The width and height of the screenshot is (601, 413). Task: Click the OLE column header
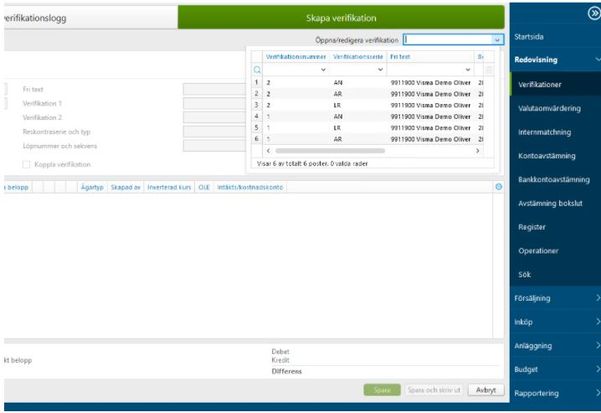(x=204, y=187)
